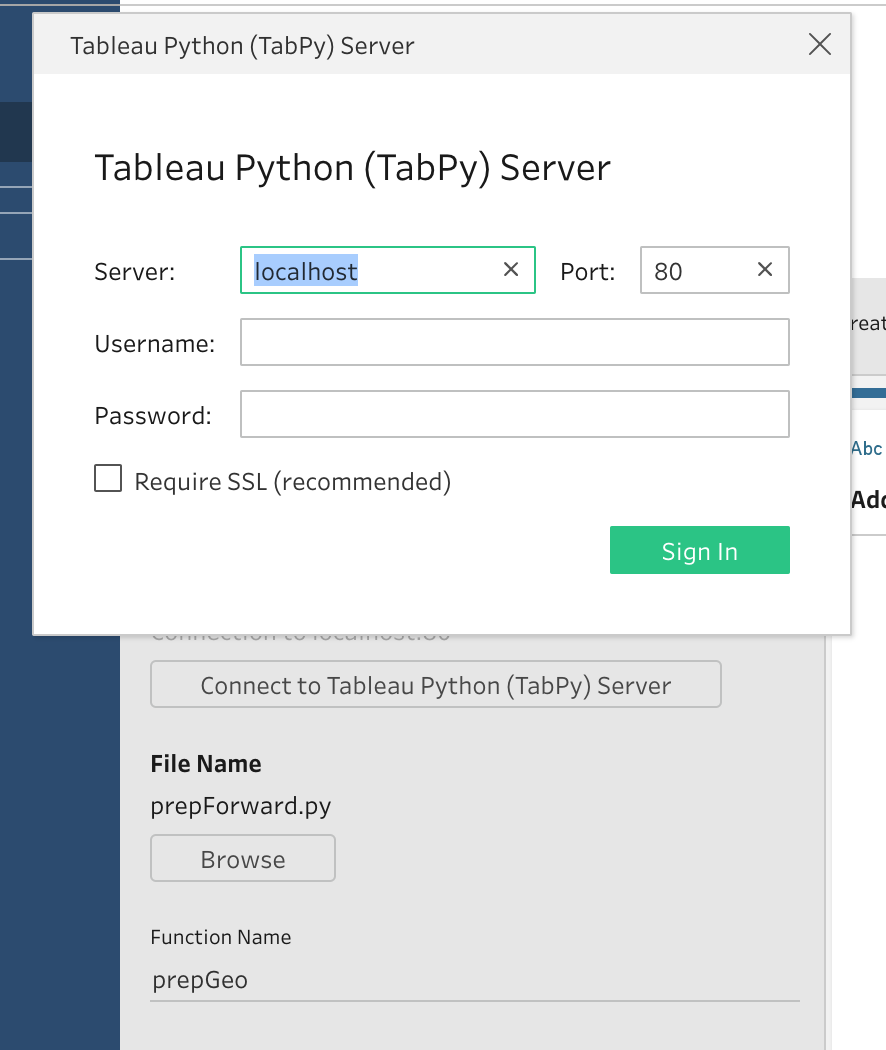Click Connect to Tableau Python (TabPy) Server button
Screen dimensions: 886x1050
[435, 684]
